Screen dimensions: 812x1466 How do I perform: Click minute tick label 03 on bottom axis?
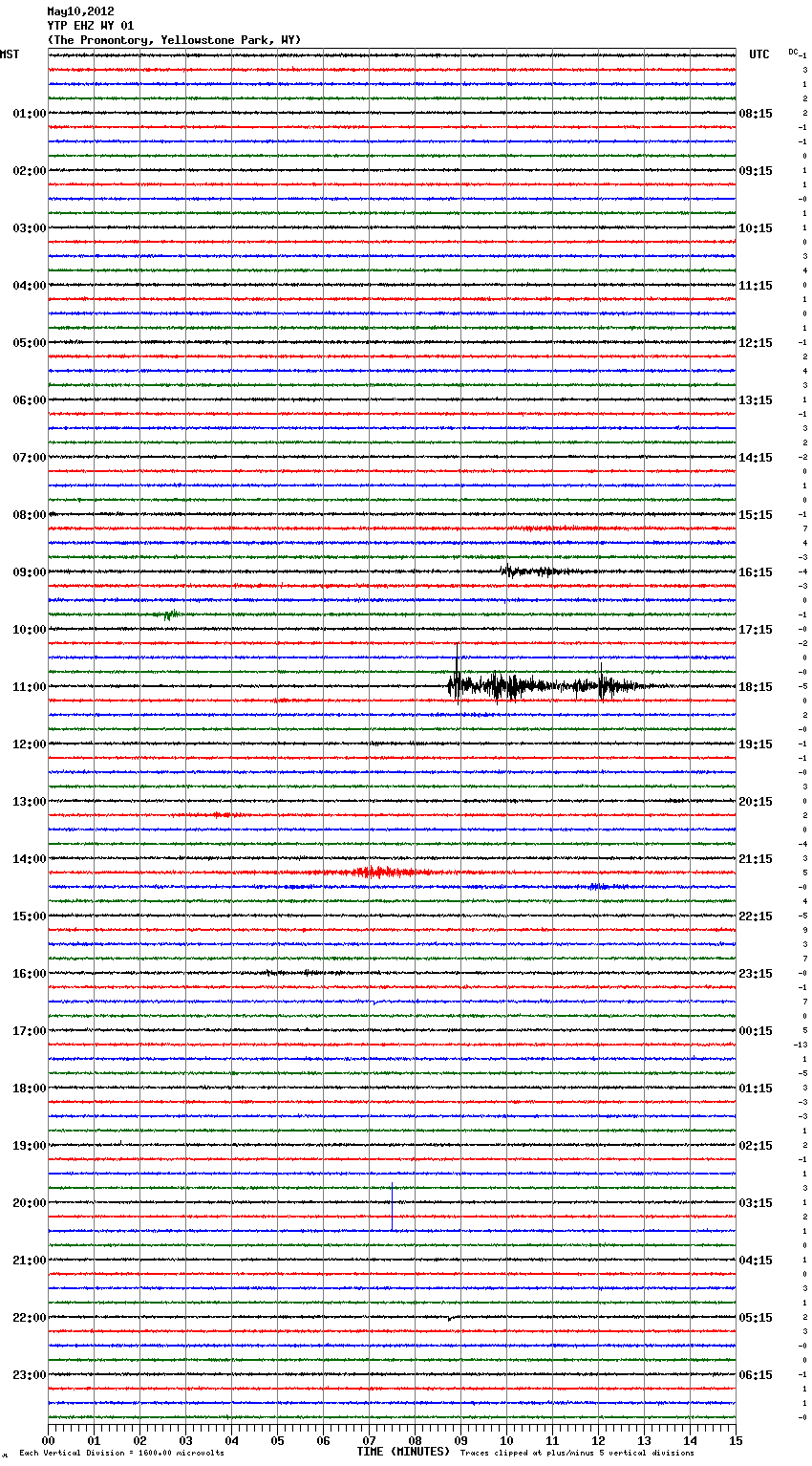[186, 1440]
